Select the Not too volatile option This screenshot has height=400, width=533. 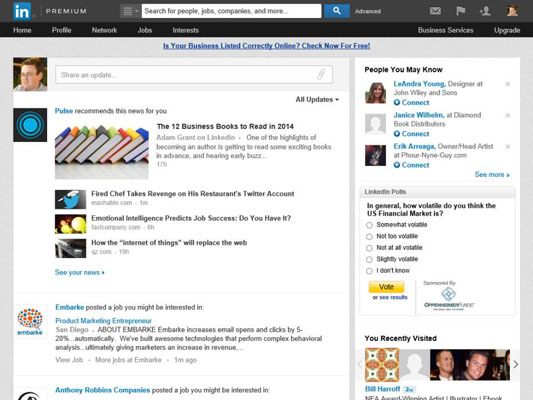click(x=369, y=237)
